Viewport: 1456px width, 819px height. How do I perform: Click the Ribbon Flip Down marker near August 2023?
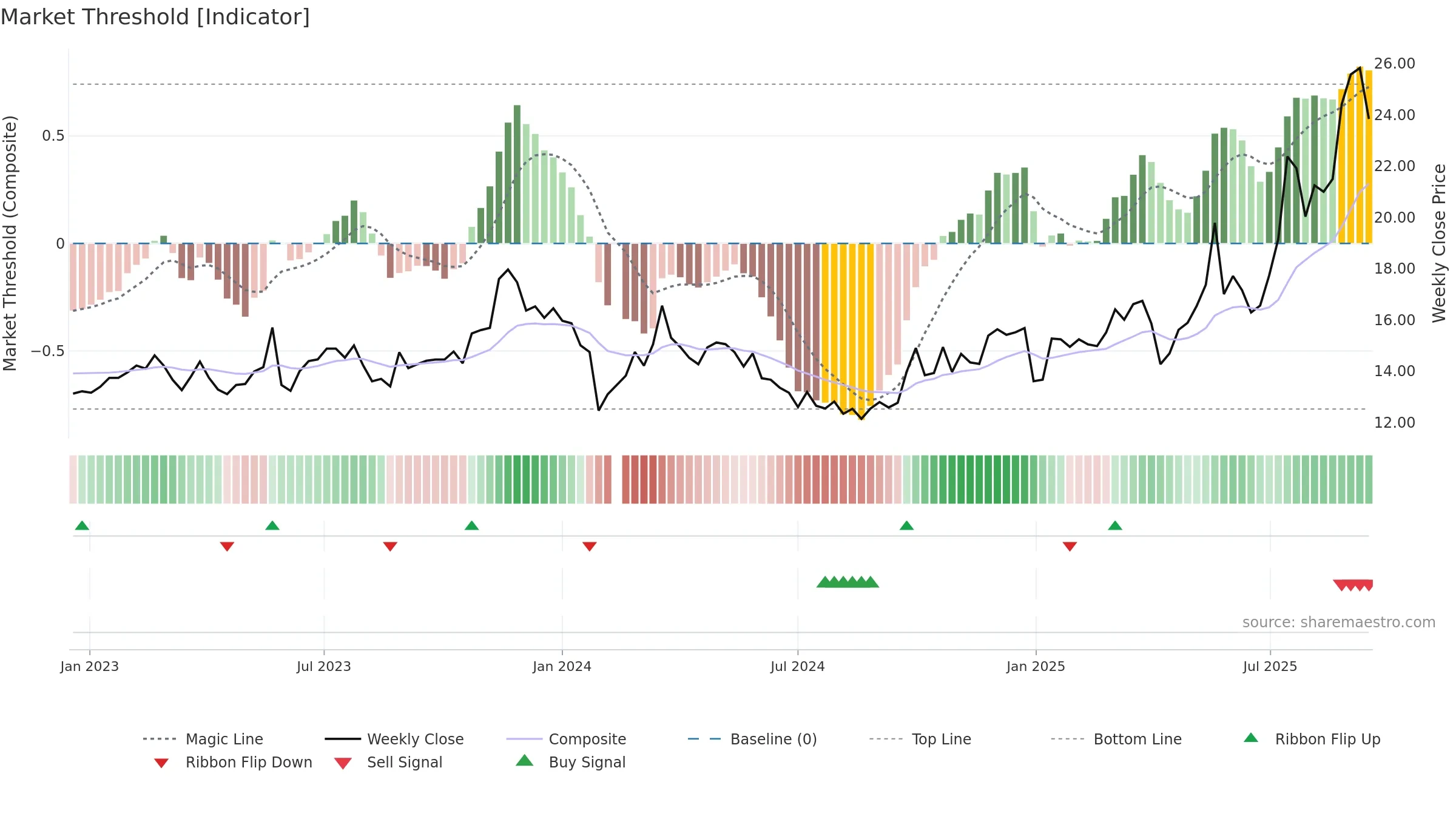tap(390, 547)
